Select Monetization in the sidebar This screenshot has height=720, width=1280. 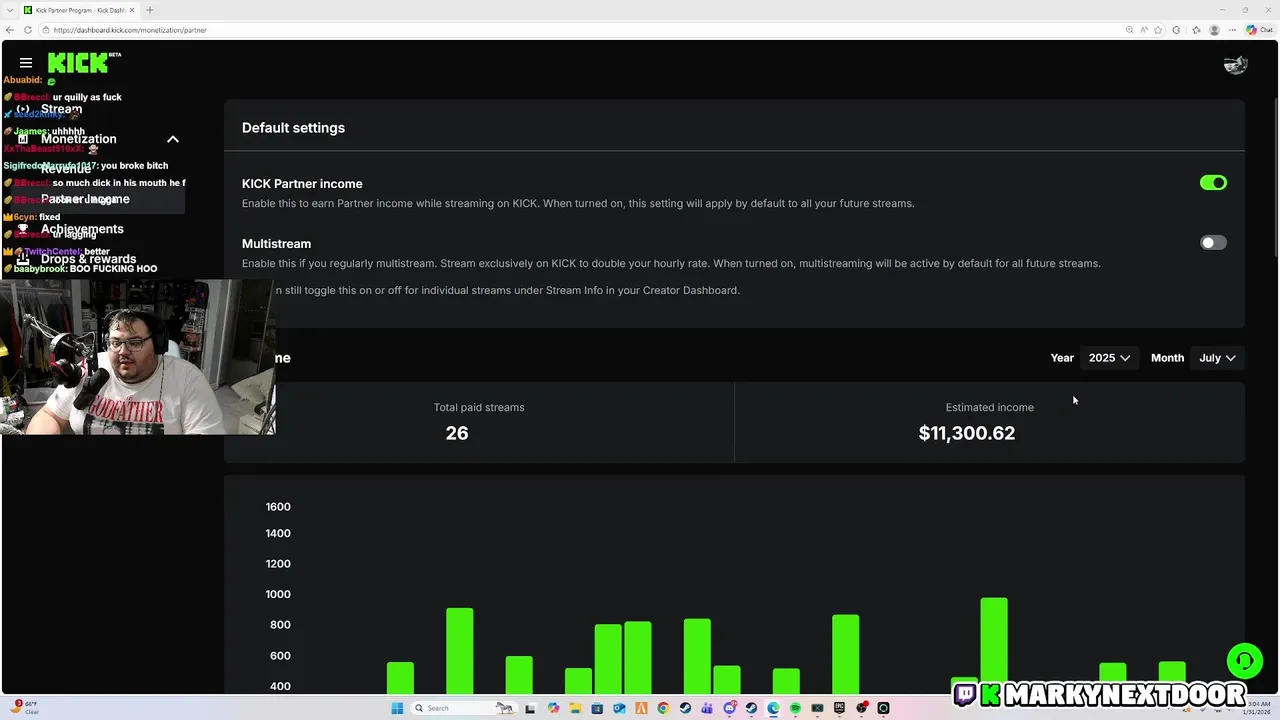coord(79,139)
